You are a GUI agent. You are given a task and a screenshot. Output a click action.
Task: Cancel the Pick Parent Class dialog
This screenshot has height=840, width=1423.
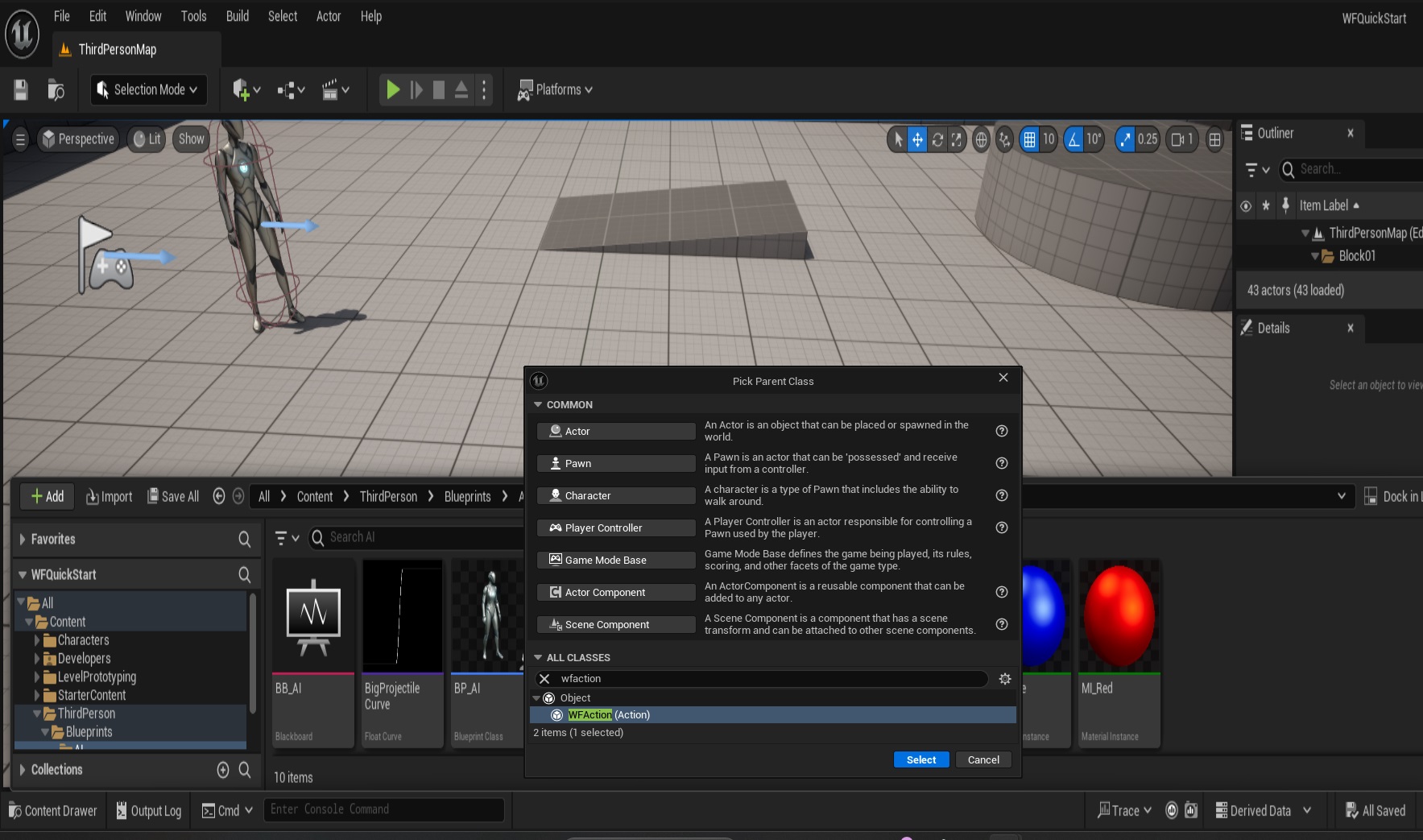point(983,759)
